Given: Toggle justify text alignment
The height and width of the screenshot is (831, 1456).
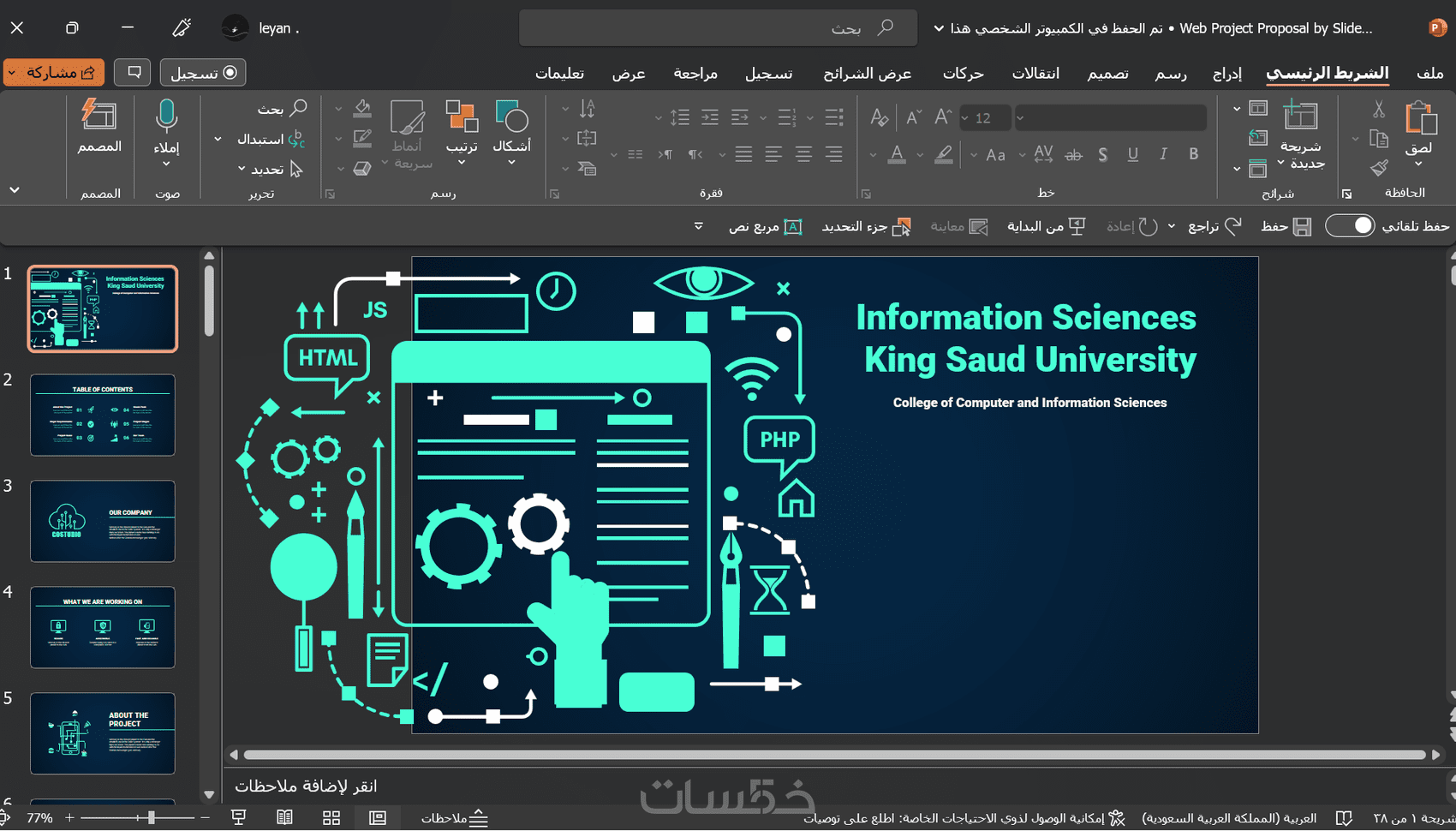Looking at the screenshot, I should tap(743, 154).
